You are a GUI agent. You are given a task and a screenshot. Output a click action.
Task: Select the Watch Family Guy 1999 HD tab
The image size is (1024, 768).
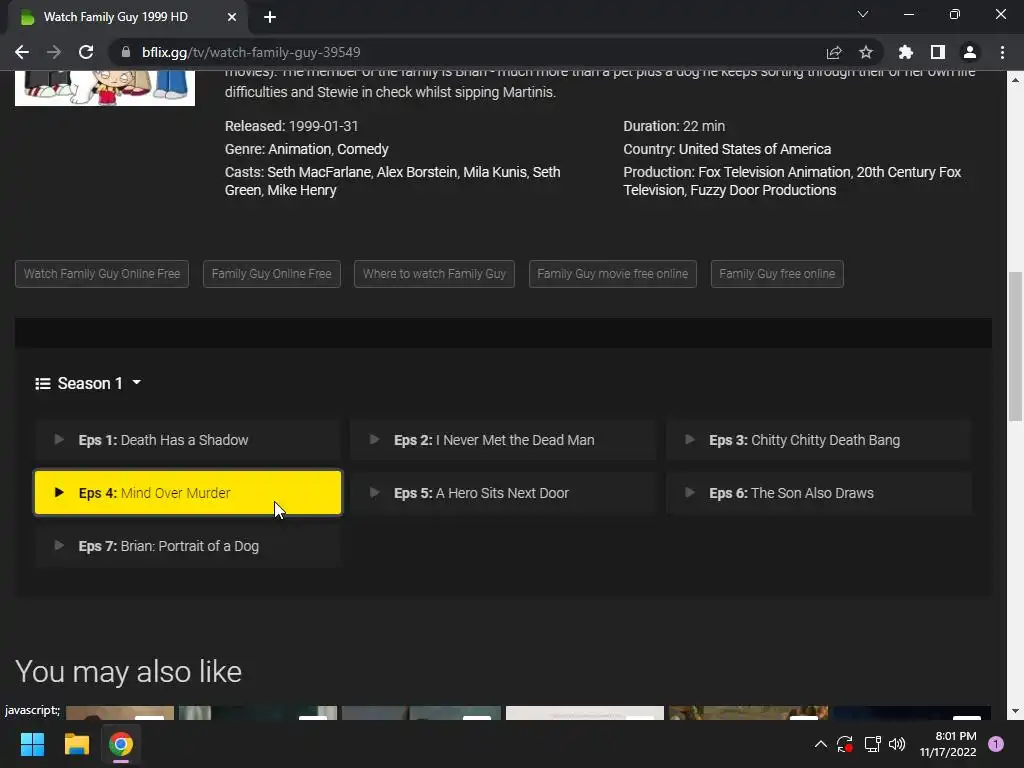(x=127, y=17)
